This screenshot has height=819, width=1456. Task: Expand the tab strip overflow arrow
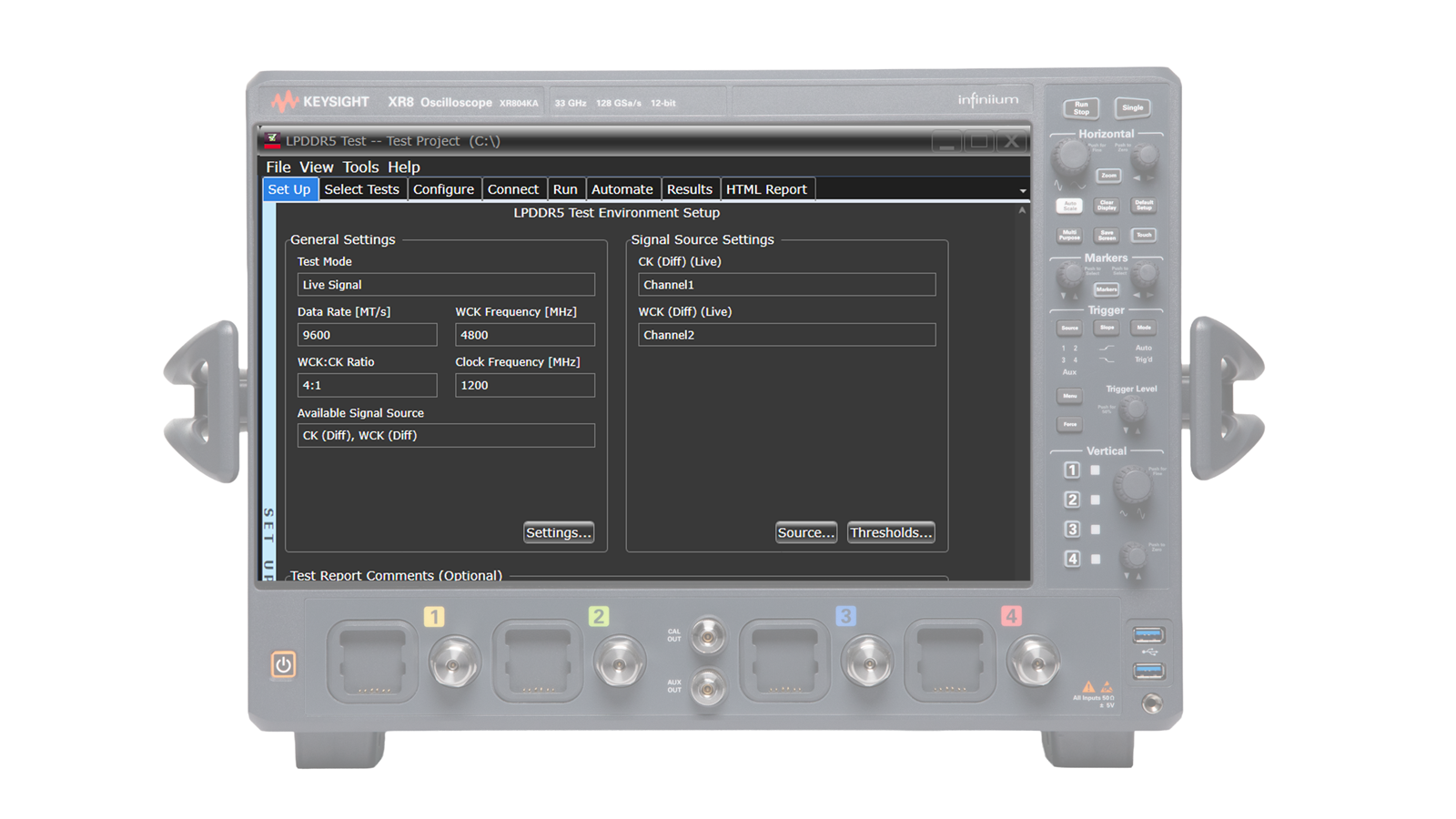(x=1023, y=191)
